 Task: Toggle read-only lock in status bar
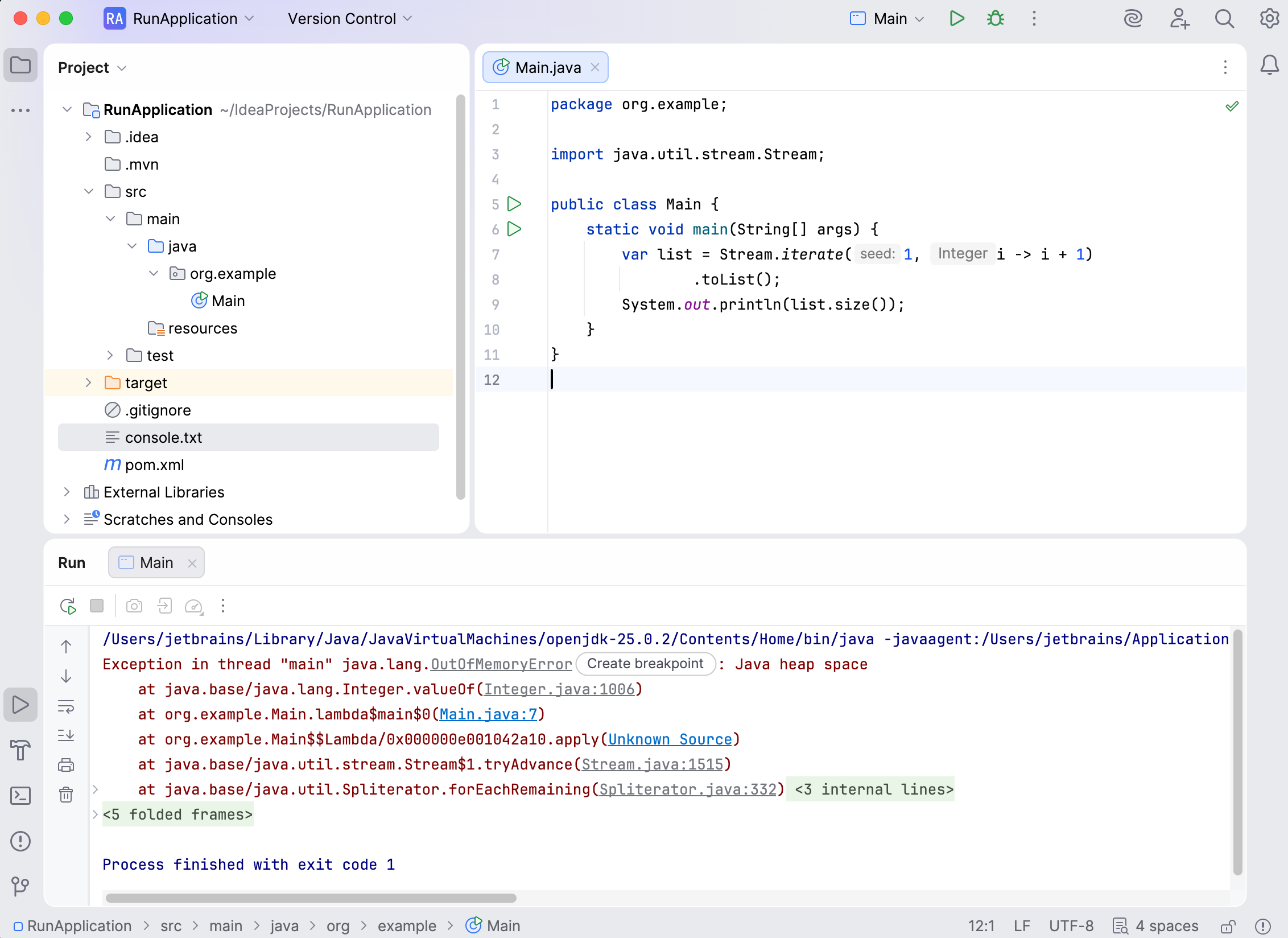click(x=1228, y=926)
